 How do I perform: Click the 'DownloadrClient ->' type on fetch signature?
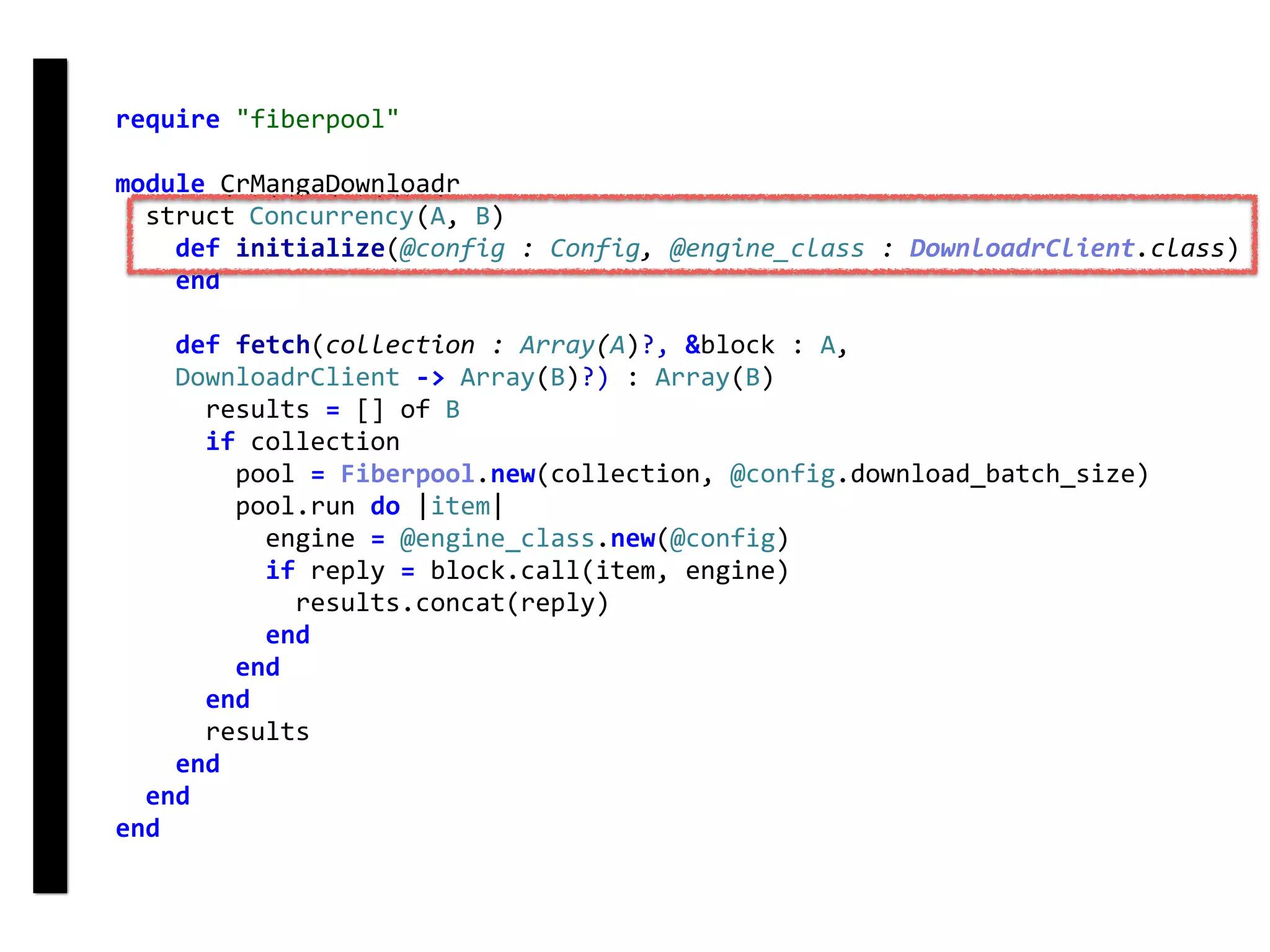[310, 377]
